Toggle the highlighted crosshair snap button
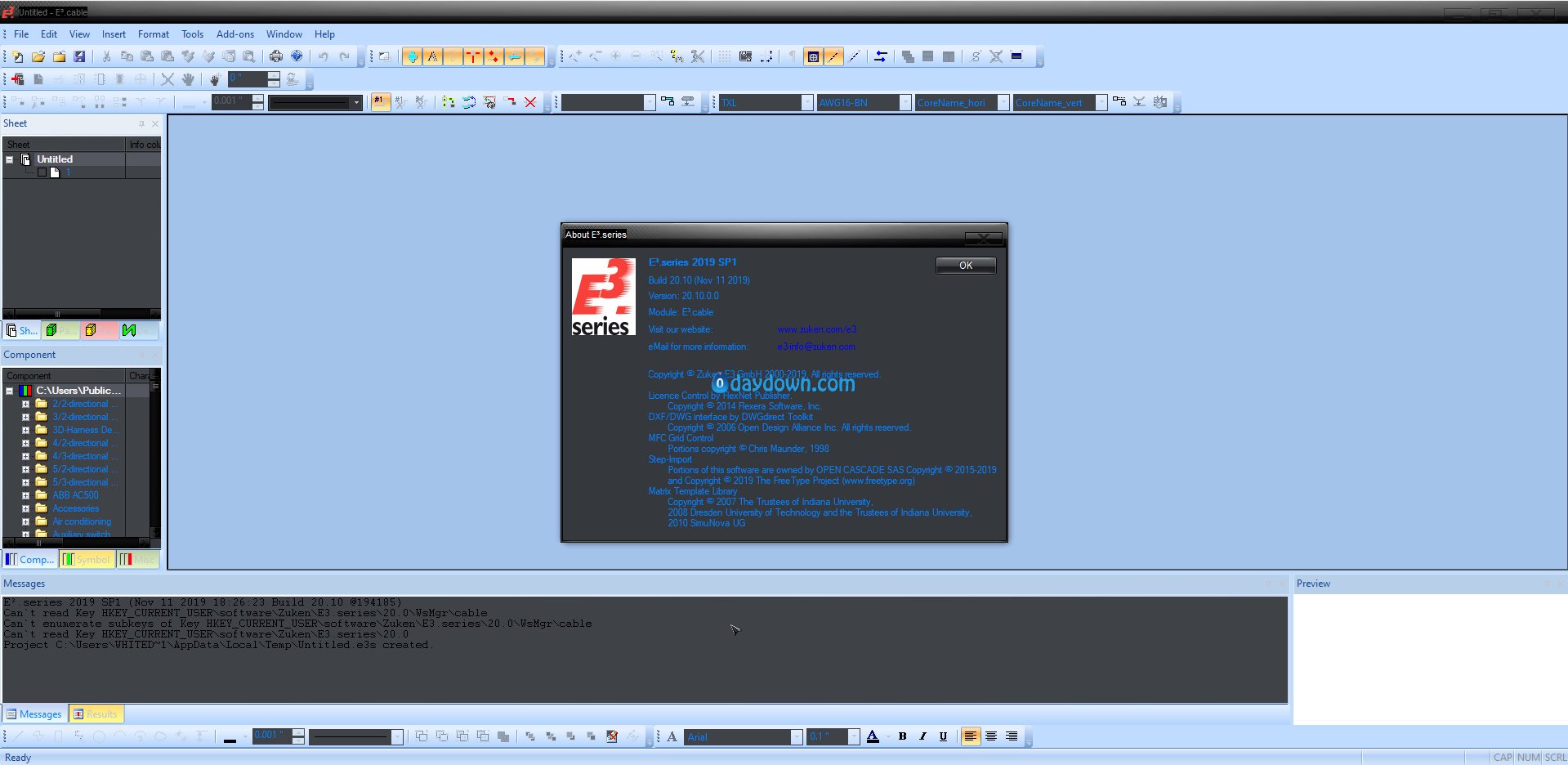The width and height of the screenshot is (1568, 765). (x=813, y=56)
